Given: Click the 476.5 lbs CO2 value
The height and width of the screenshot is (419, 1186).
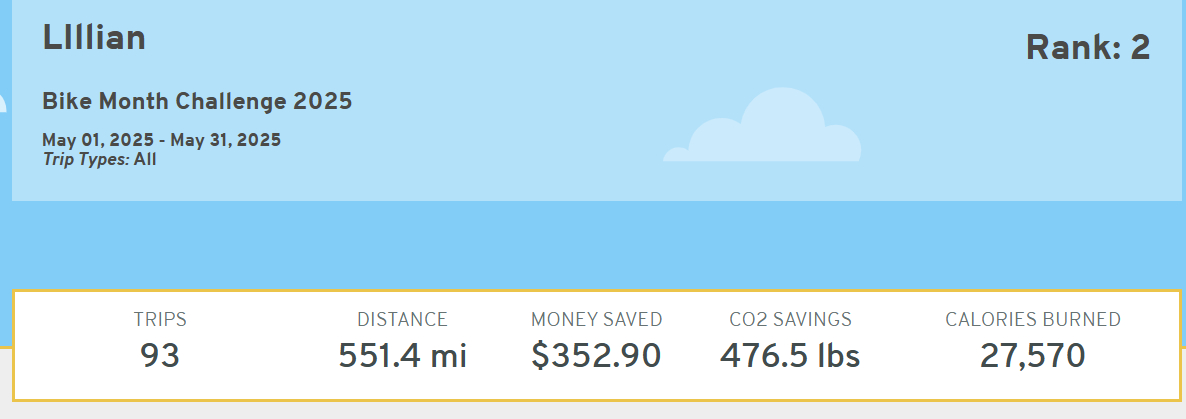Looking at the screenshot, I should pos(790,355).
